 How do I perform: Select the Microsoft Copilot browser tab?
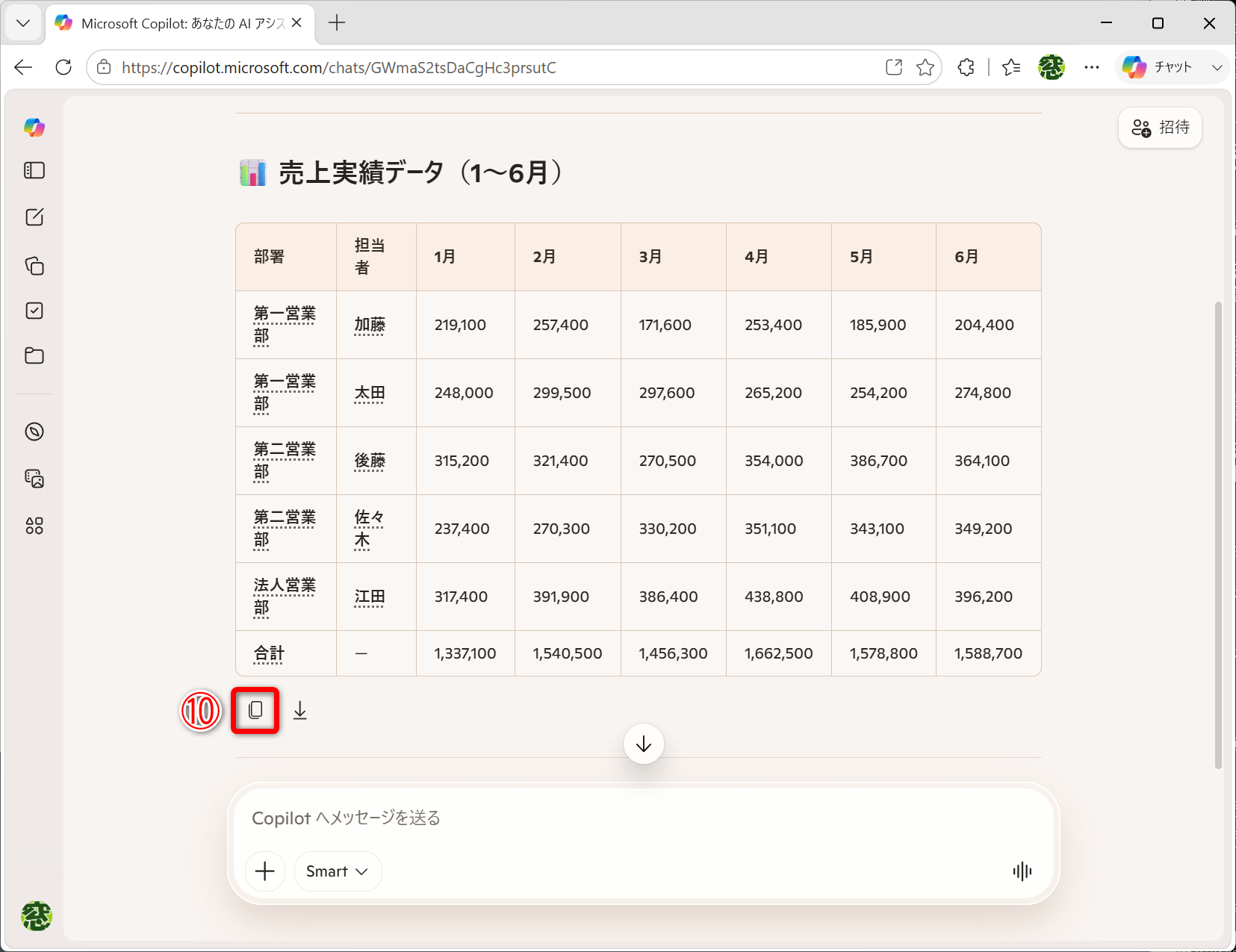click(179, 23)
